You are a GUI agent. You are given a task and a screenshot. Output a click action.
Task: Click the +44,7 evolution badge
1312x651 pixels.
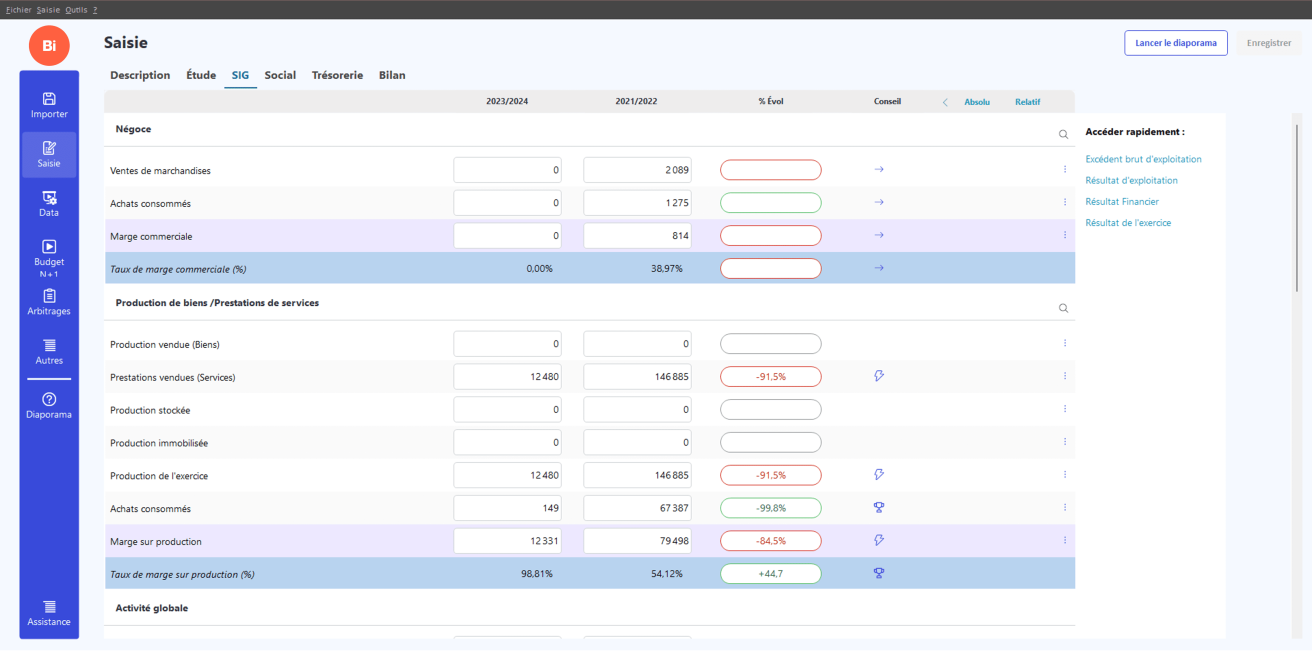(x=771, y=573)
